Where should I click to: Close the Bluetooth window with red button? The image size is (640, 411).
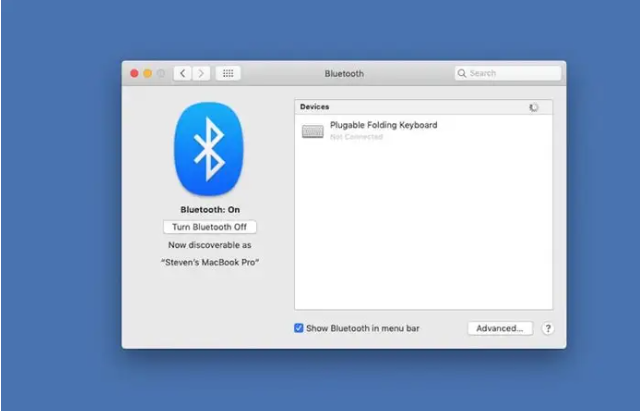pyautogui.click(x=134, y=73)
